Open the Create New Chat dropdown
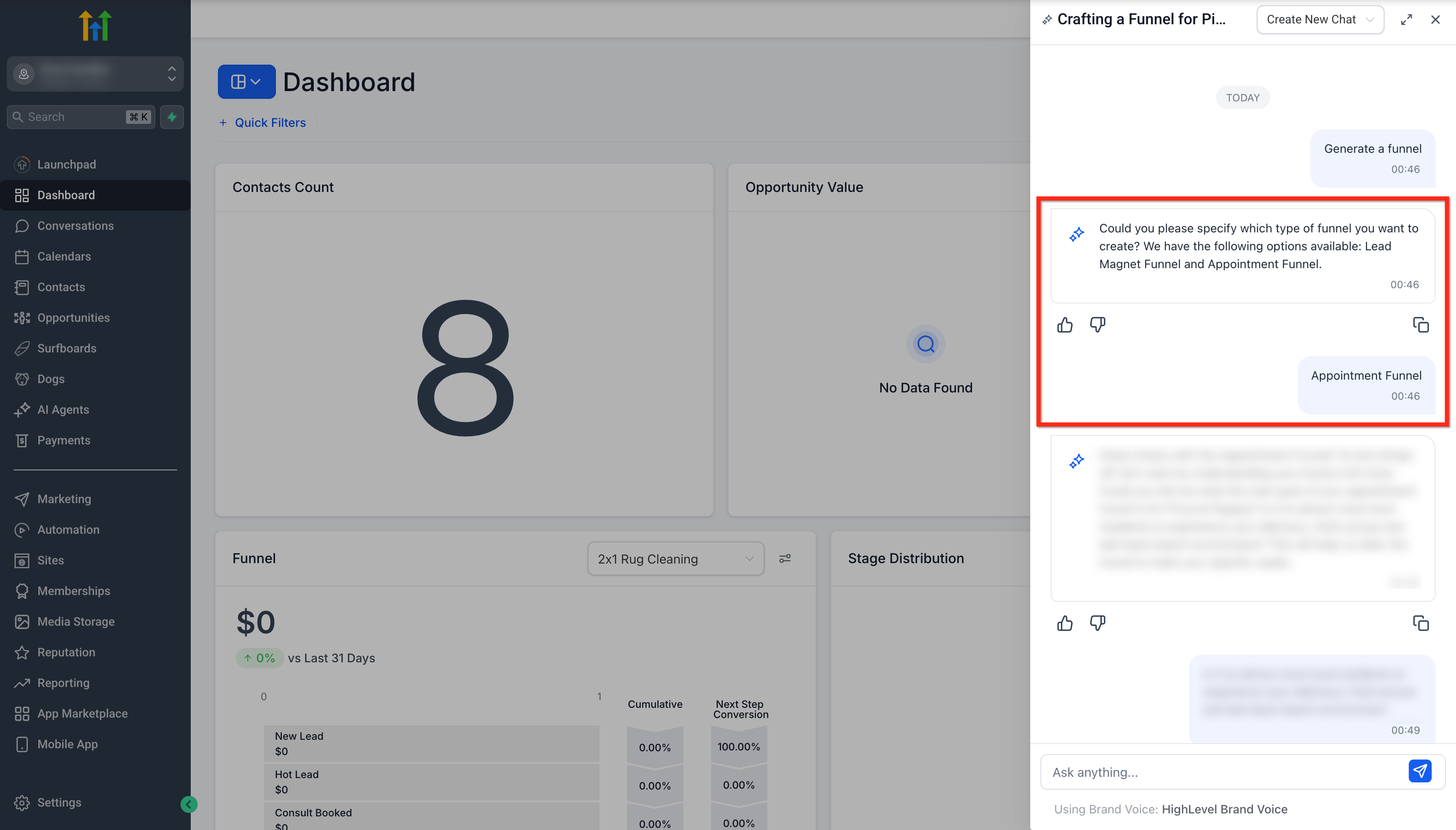 click(1320, 20)
